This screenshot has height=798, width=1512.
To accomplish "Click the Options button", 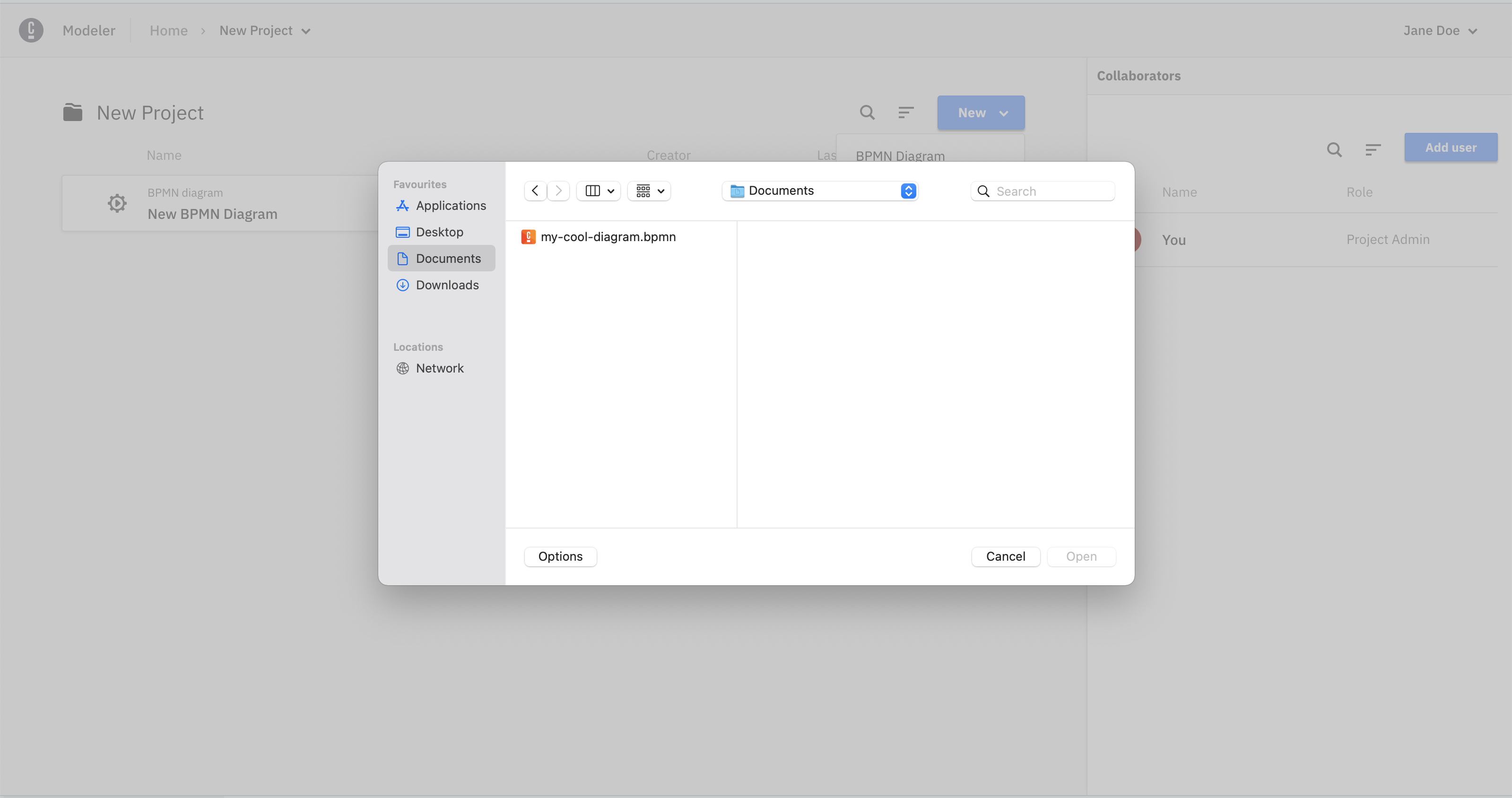I will pyautogui.click(x=560, y=556).
